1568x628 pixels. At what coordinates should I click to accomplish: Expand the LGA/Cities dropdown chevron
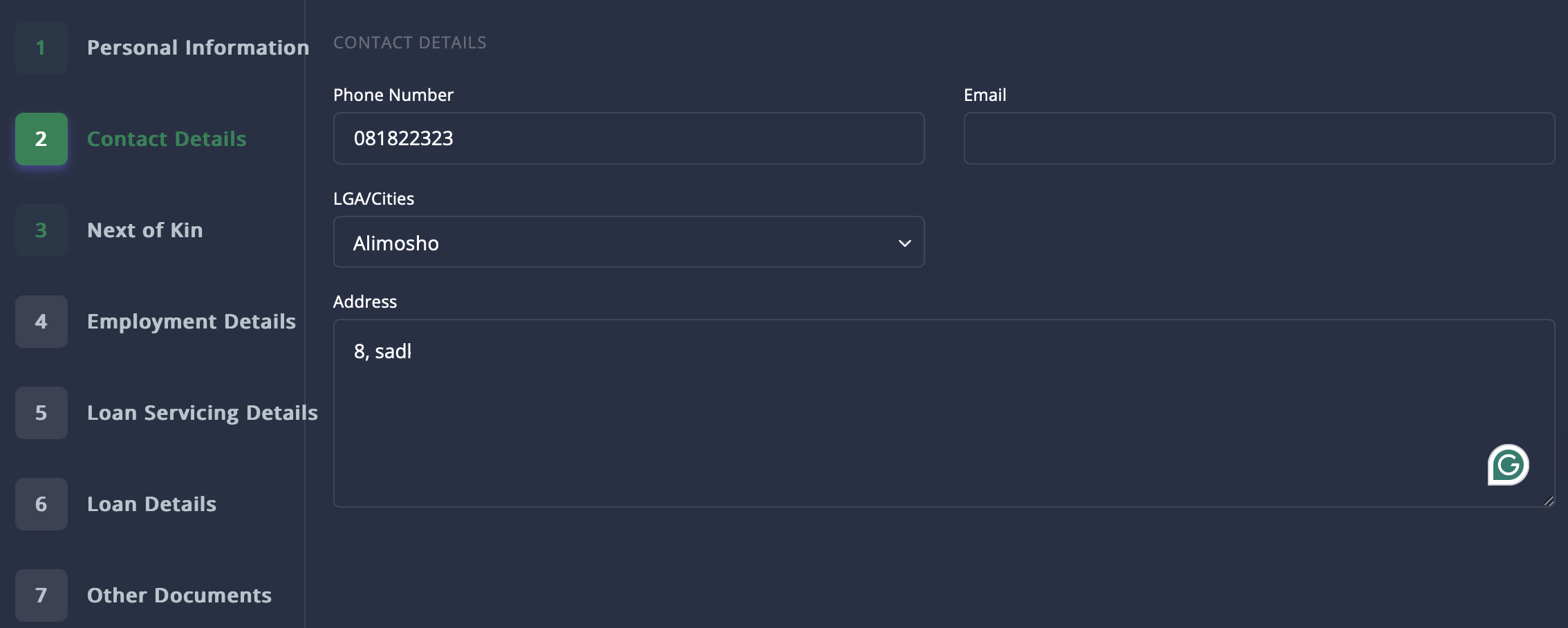pyautogui.click(x=904, y=243)
